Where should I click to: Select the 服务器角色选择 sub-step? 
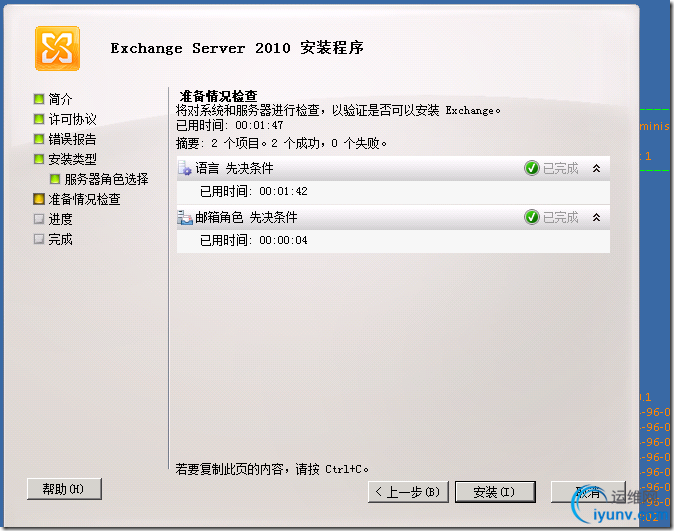click(106, 179)
